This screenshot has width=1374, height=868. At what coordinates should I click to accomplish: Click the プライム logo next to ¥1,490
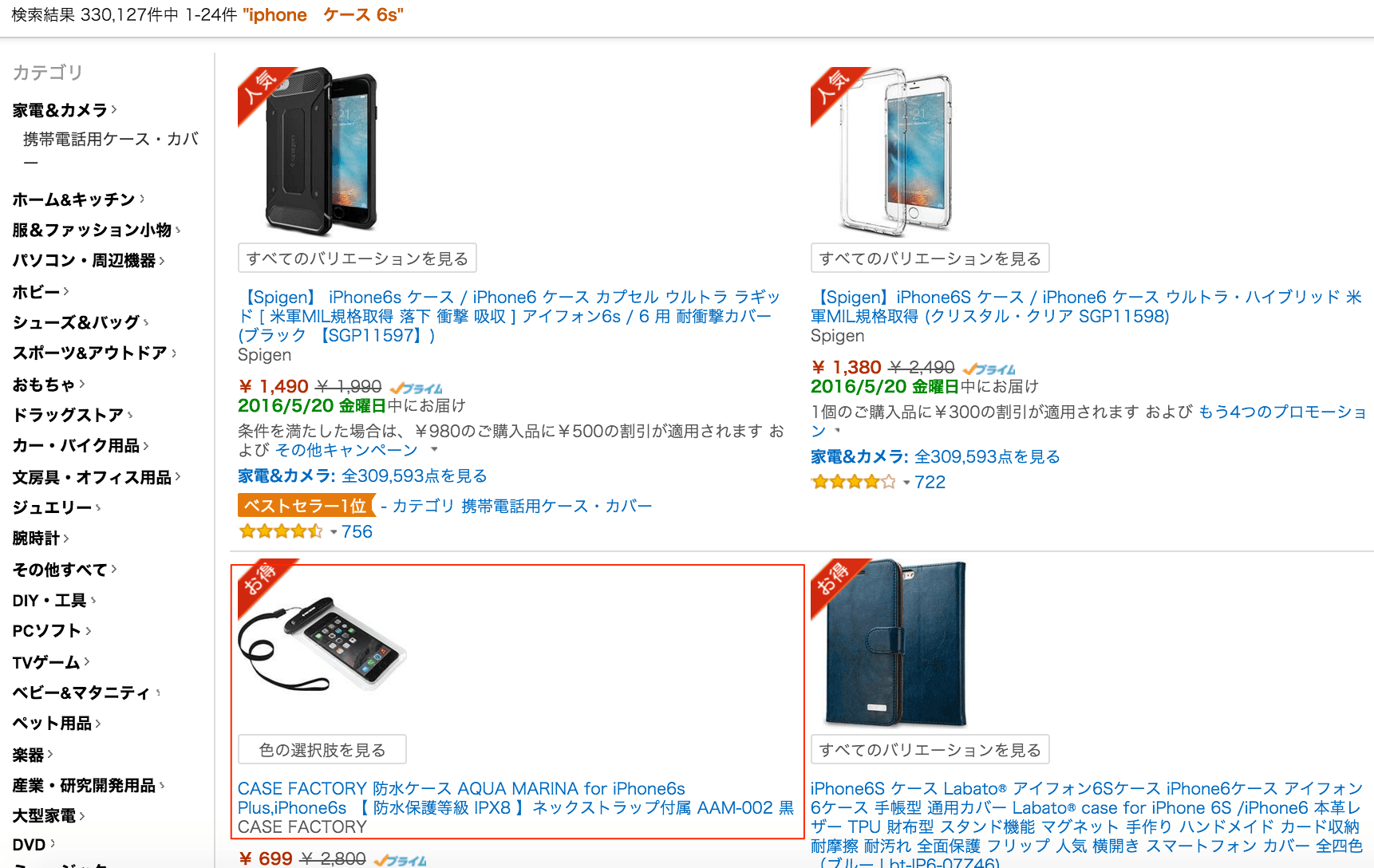click(417, 388)
